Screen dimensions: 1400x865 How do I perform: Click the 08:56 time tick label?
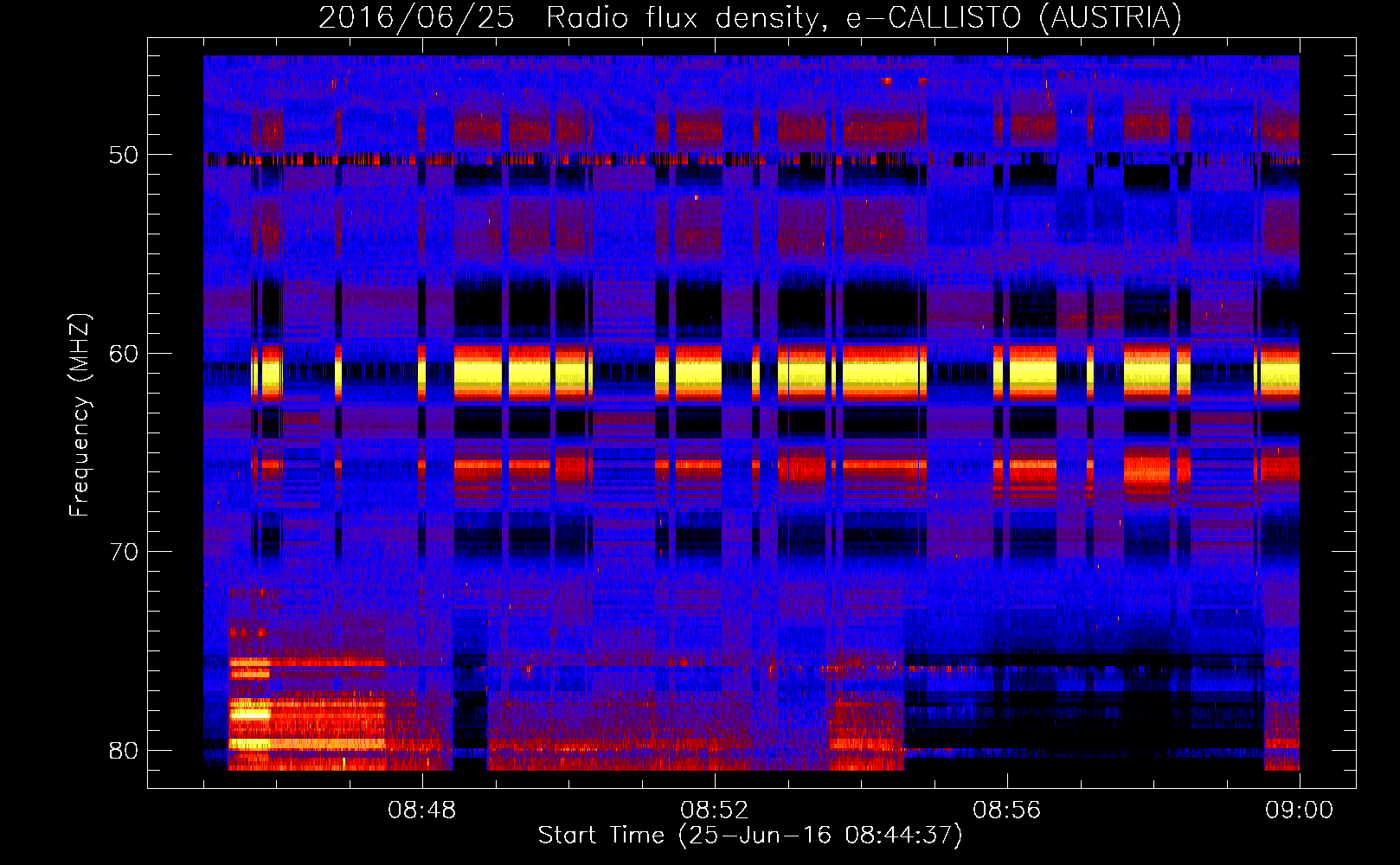click(1007, 811)
